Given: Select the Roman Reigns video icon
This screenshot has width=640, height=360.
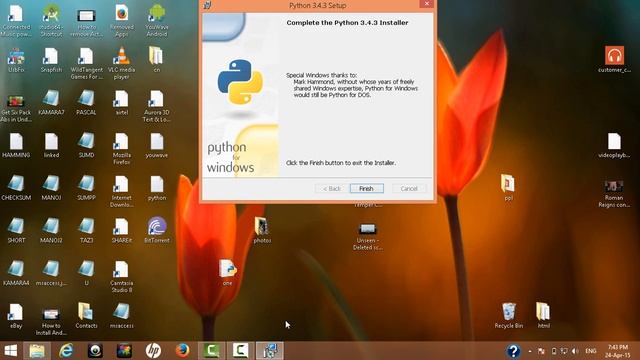Looking at the screenshot, I should point(614,194).
